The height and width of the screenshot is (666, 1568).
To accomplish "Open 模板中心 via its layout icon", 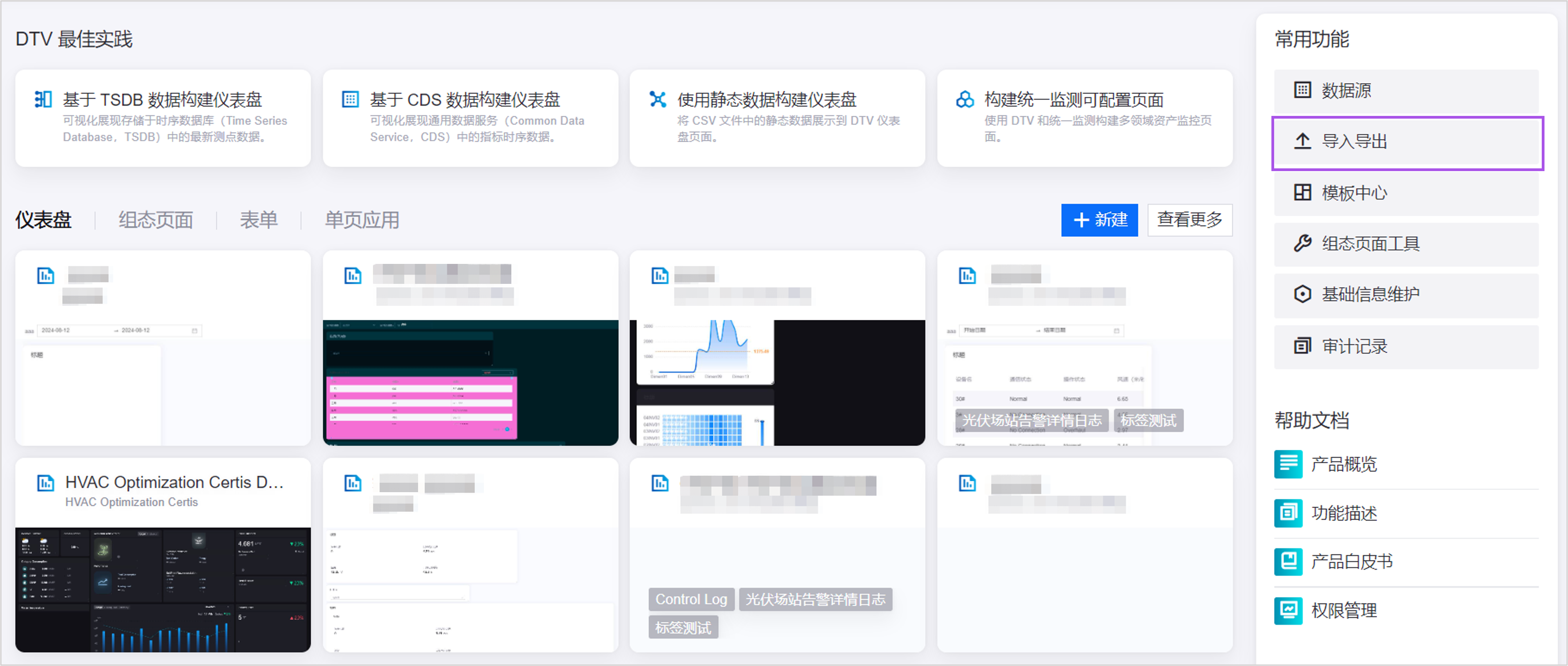I will (x=1302, y=193).
